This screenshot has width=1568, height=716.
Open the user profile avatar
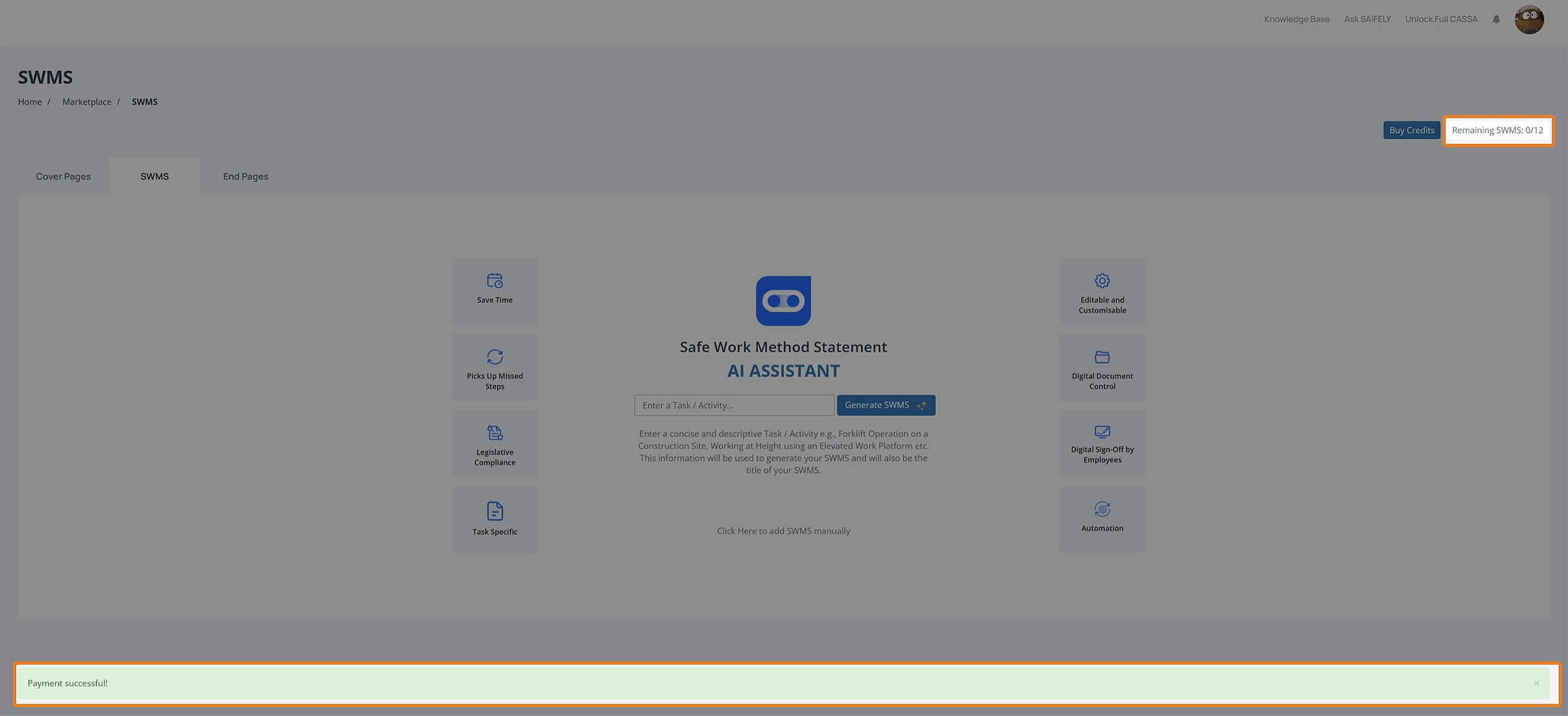point(1529,20)
